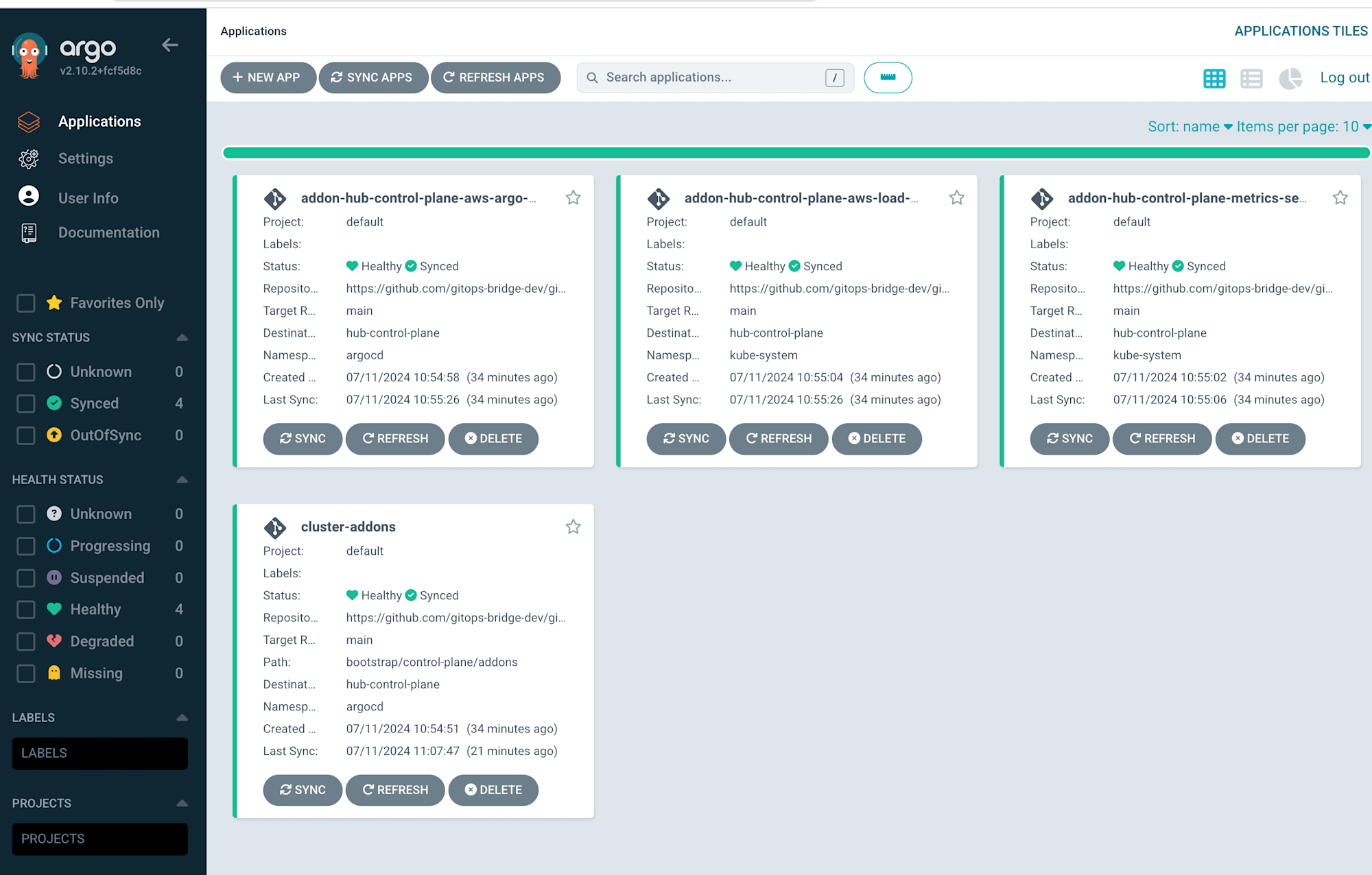The height and width of the screenshot is (875, 1372).
Task: Click the refresh icon on addon-hub-control-plane-aws-argo
Action: [x=395, y=438]
